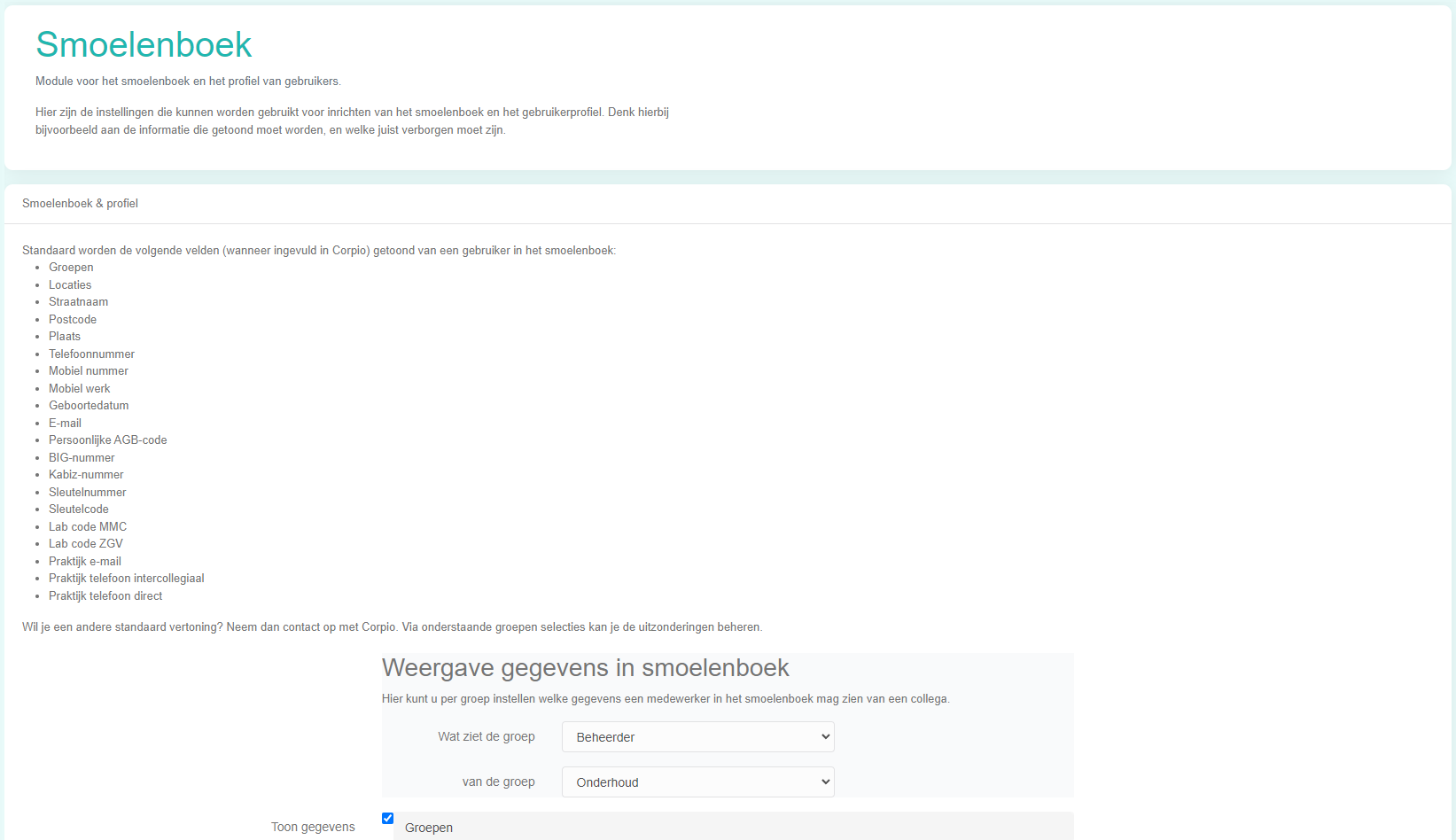Click the 'Praktijk e-mail' list item
The height and width of the screenshot is (840, 1456).
(x=85, y=561)
